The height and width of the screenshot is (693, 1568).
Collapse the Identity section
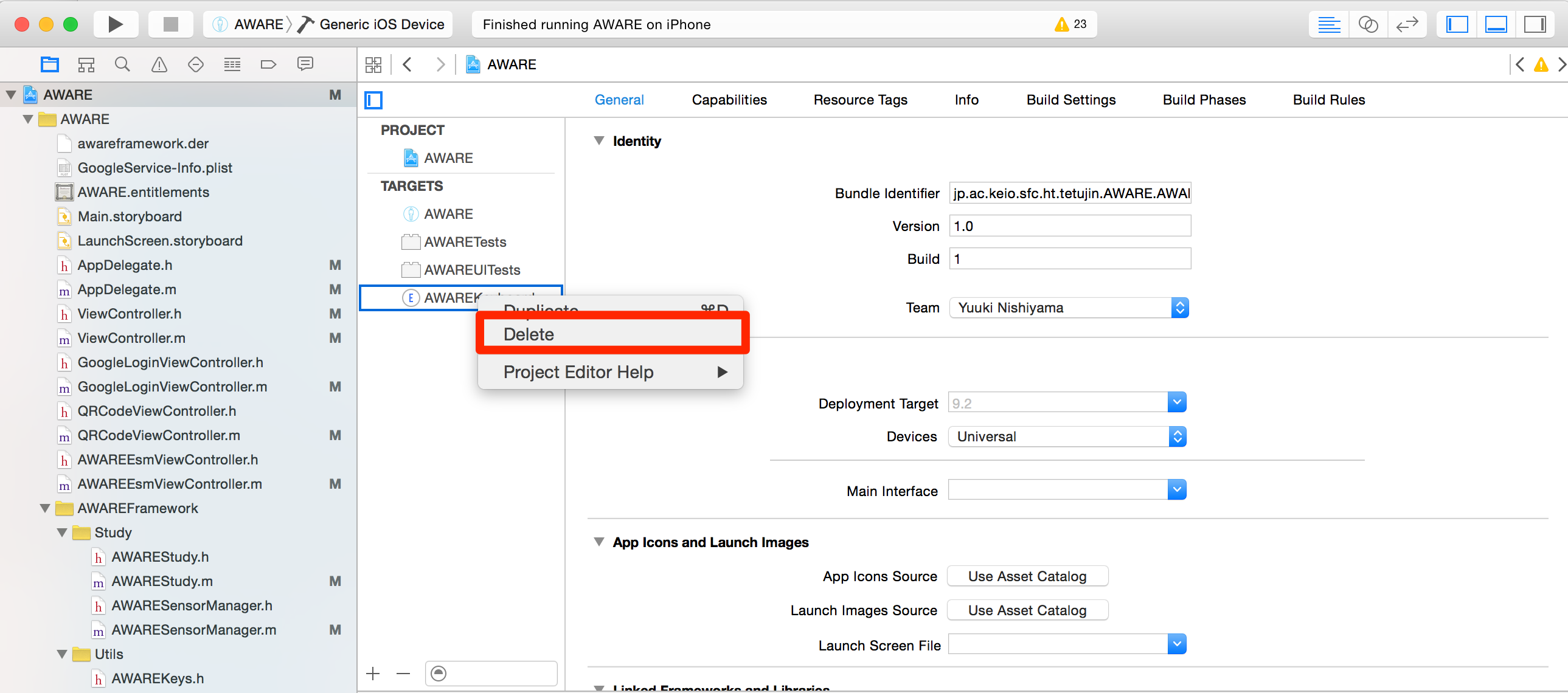(599, 141)
